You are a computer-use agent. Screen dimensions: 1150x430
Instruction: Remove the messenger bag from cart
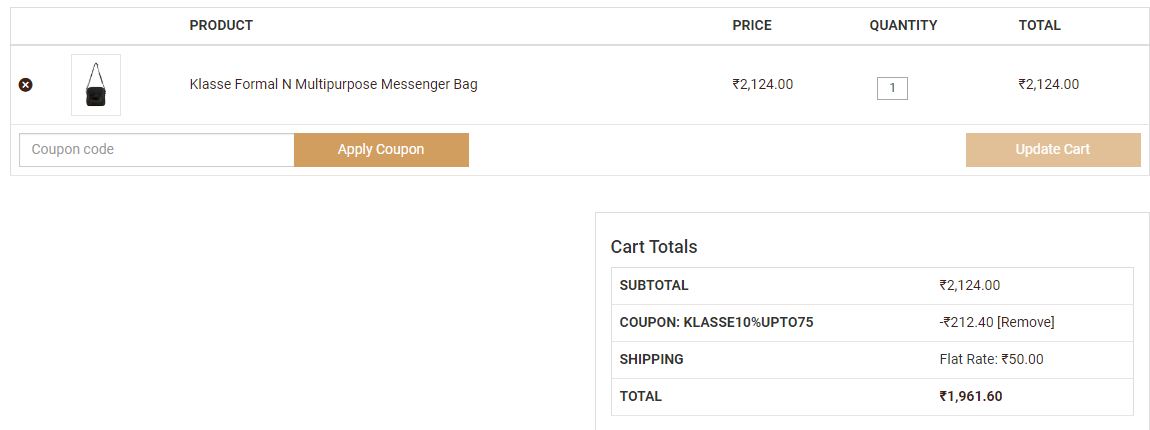26,85
